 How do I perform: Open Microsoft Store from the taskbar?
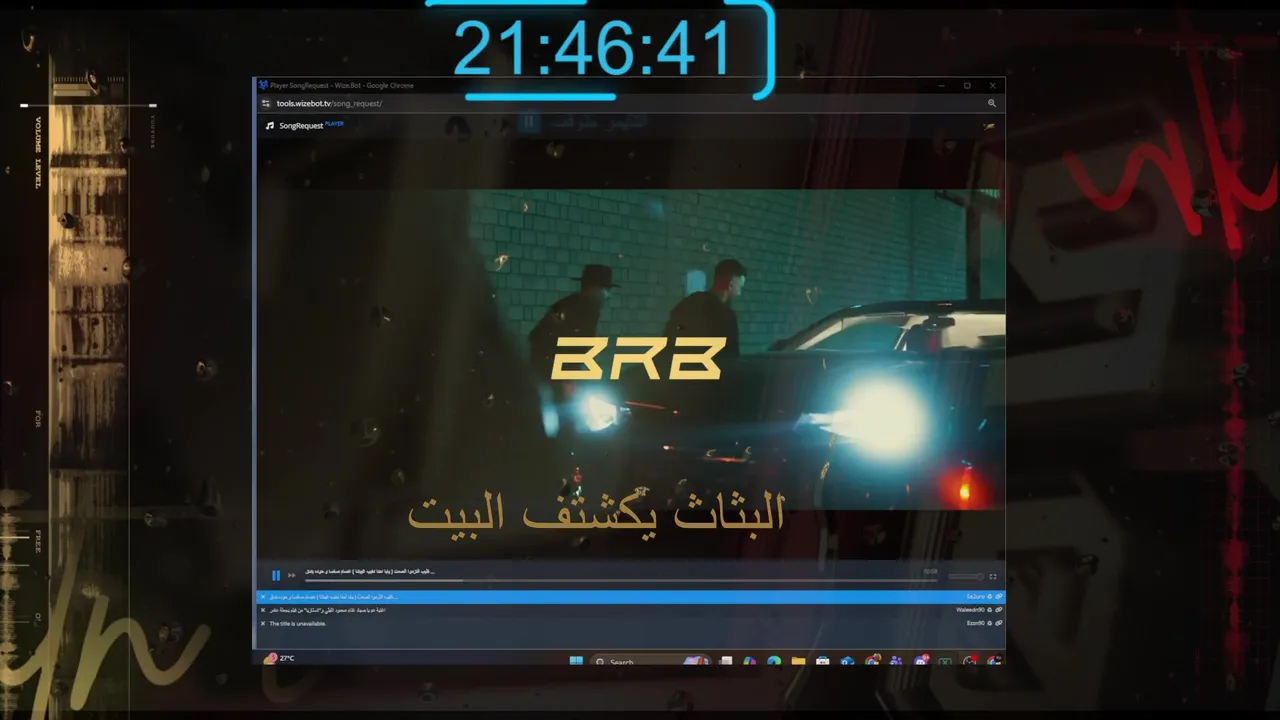(822, 661)
